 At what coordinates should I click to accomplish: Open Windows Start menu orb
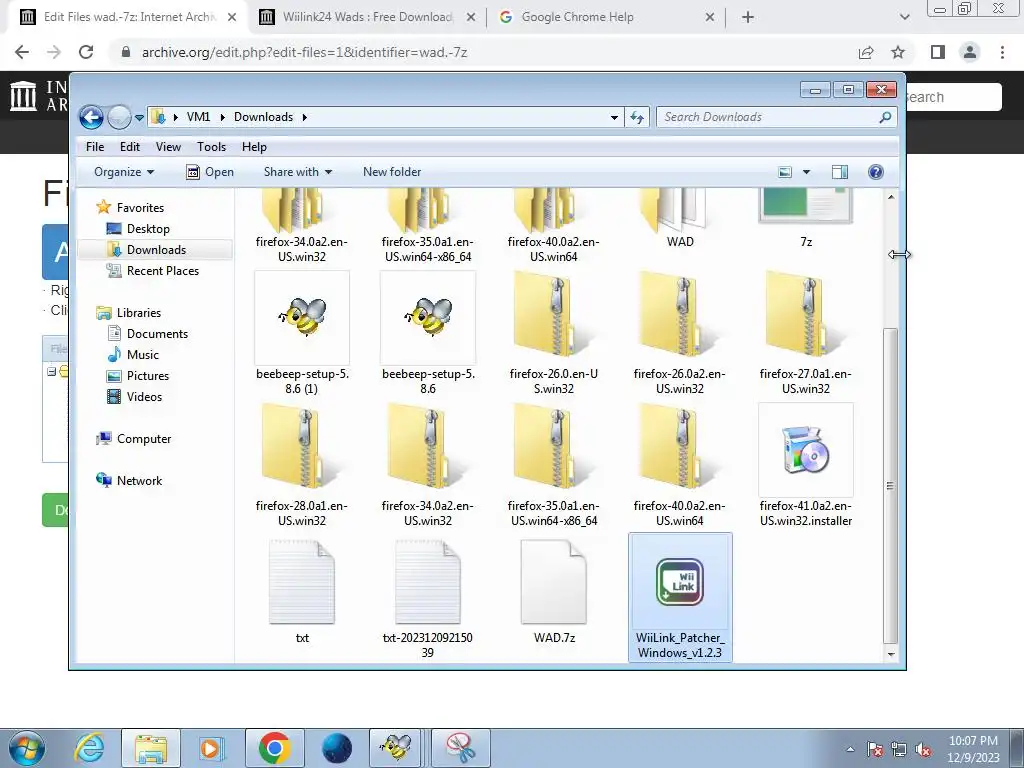point(27,748)
